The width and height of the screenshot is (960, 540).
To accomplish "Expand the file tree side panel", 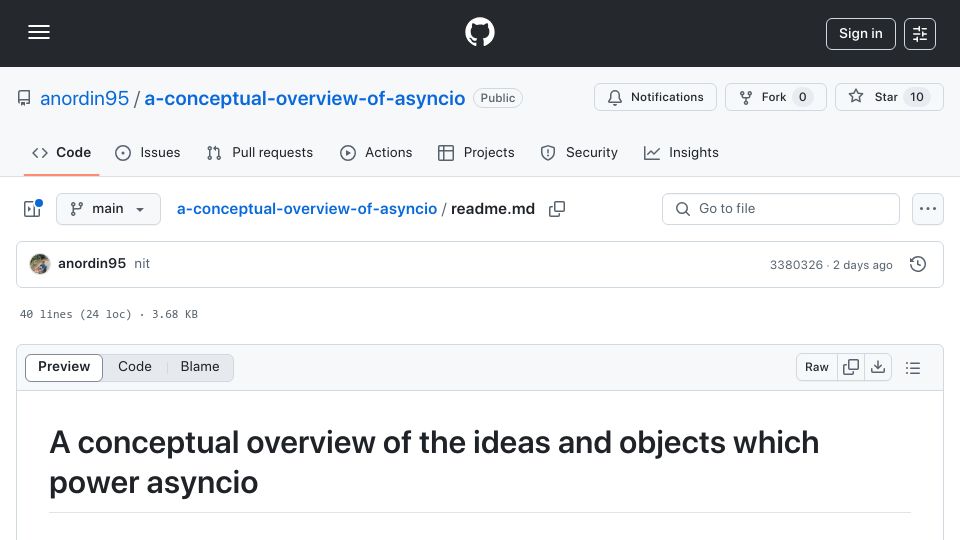I will click(x=32, y=209).
